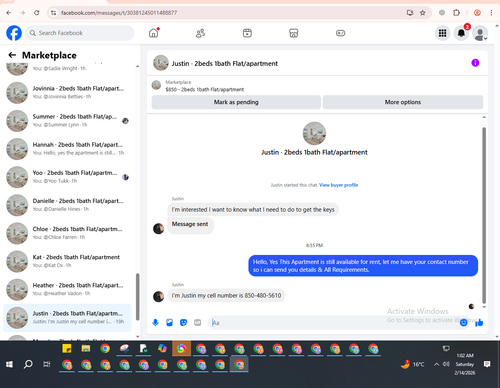Open the account profile avatar menu

click(480, 33)
